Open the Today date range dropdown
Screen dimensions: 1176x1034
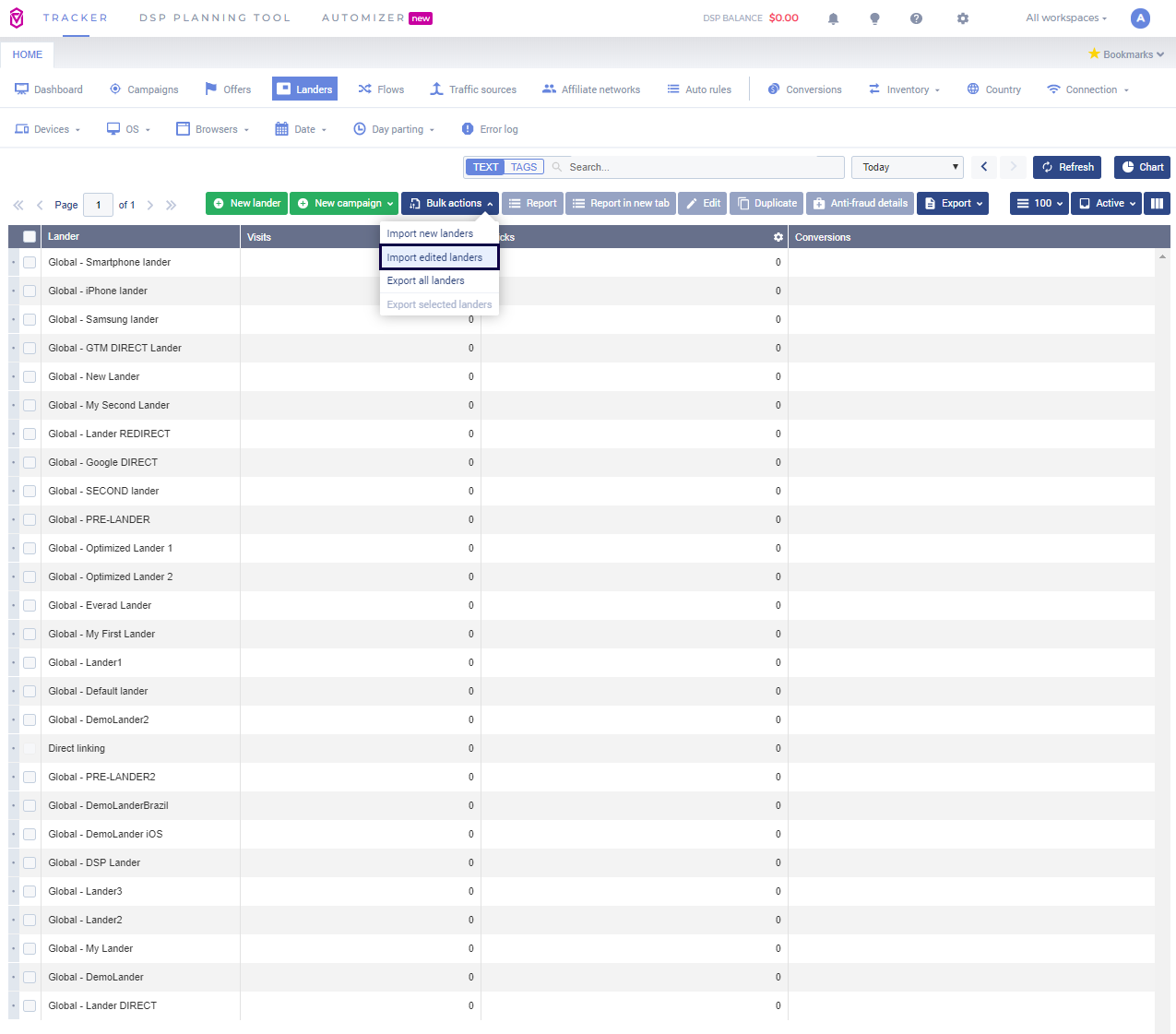tap(907, 167)
